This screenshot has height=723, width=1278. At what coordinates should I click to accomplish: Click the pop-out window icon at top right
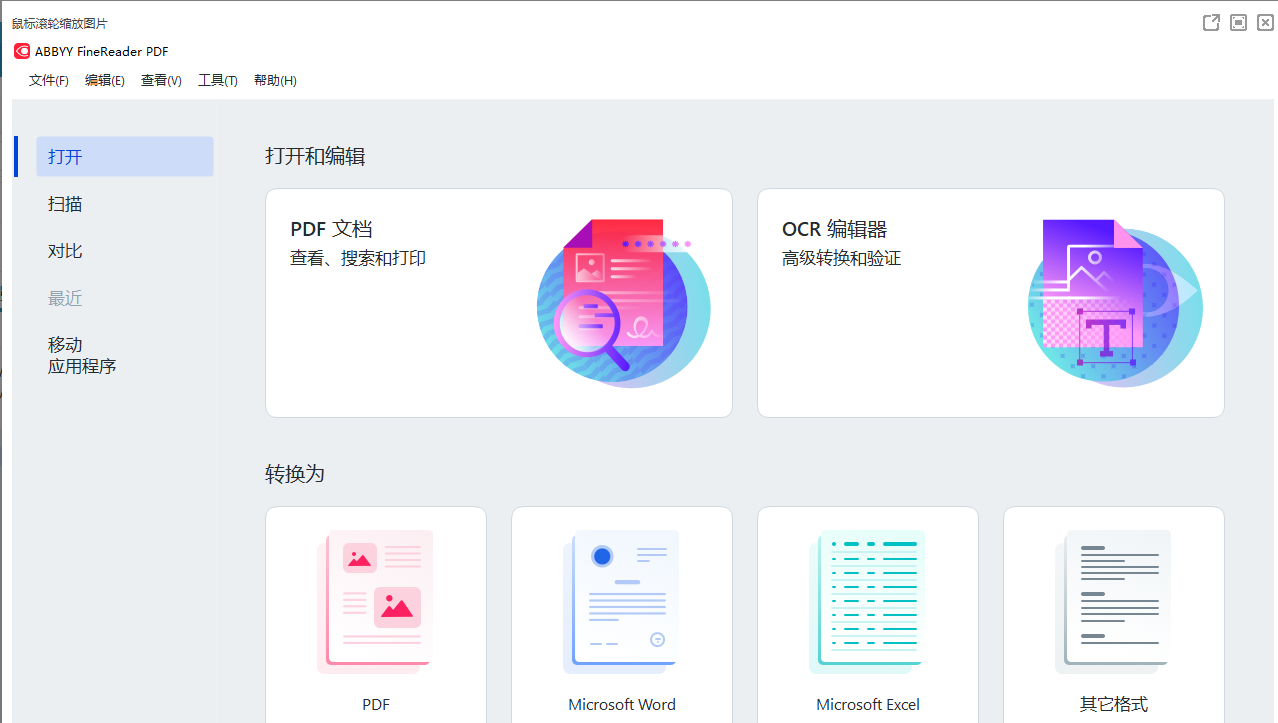click(x=1211, y=22)
